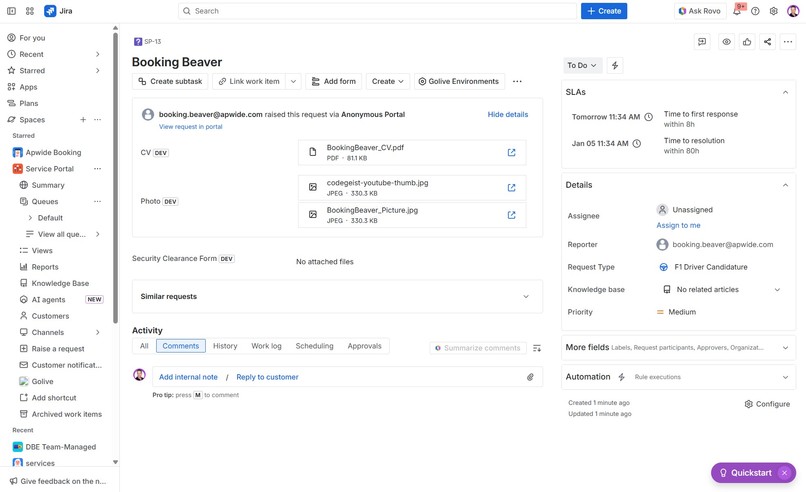806x492 pixels.
Task: Open the app switcher grid icon
Action: (30, 11)
